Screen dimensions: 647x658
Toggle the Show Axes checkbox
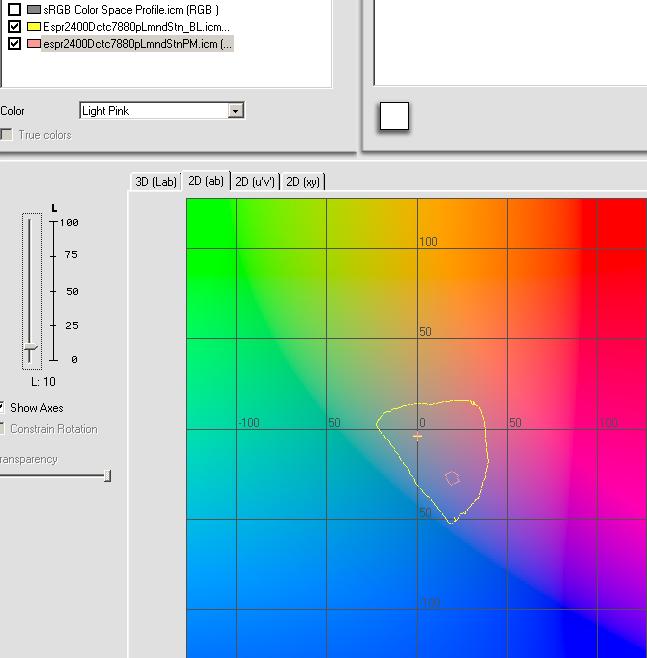pyautogui.click(x=2, y=407)
